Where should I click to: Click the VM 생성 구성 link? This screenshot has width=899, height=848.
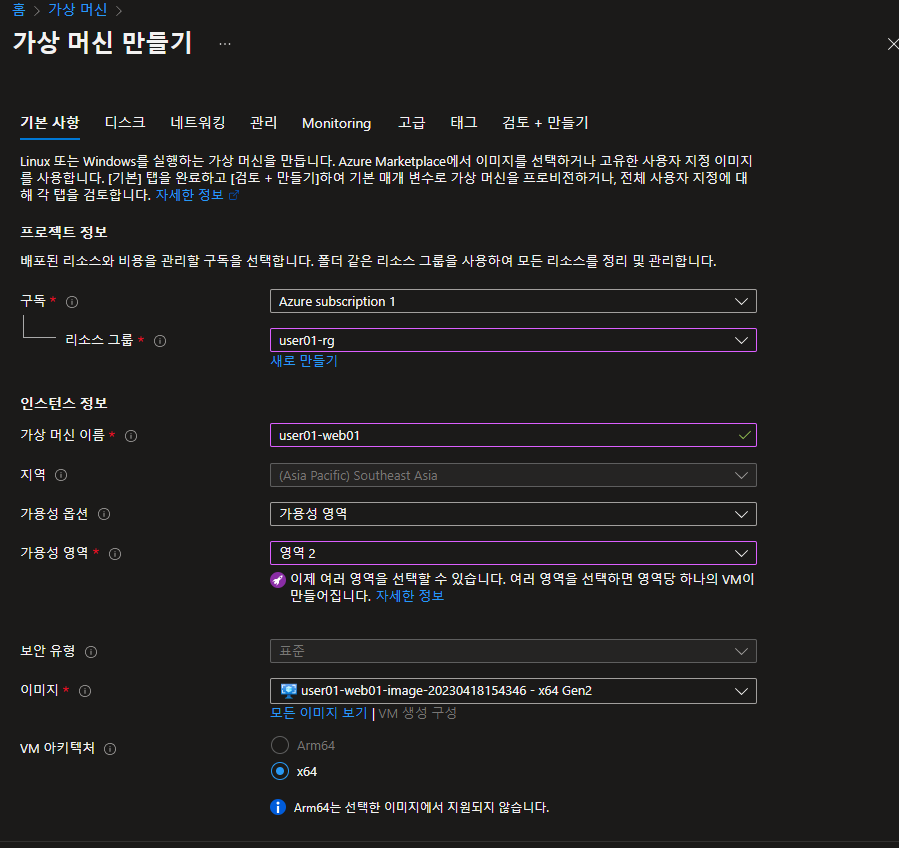click(x=417, y=713)
